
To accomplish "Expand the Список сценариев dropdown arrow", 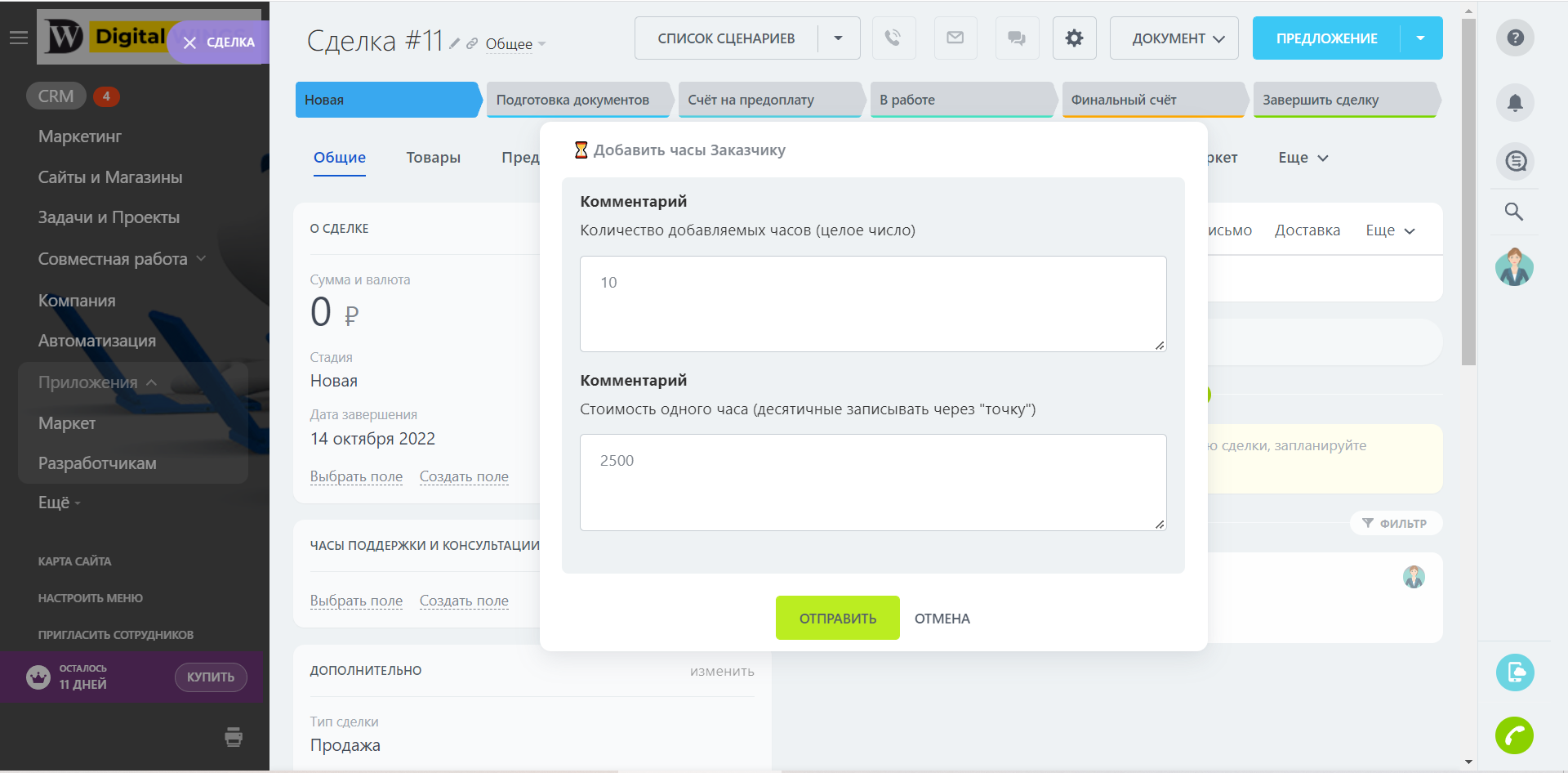I will click(x=839, y=38).
